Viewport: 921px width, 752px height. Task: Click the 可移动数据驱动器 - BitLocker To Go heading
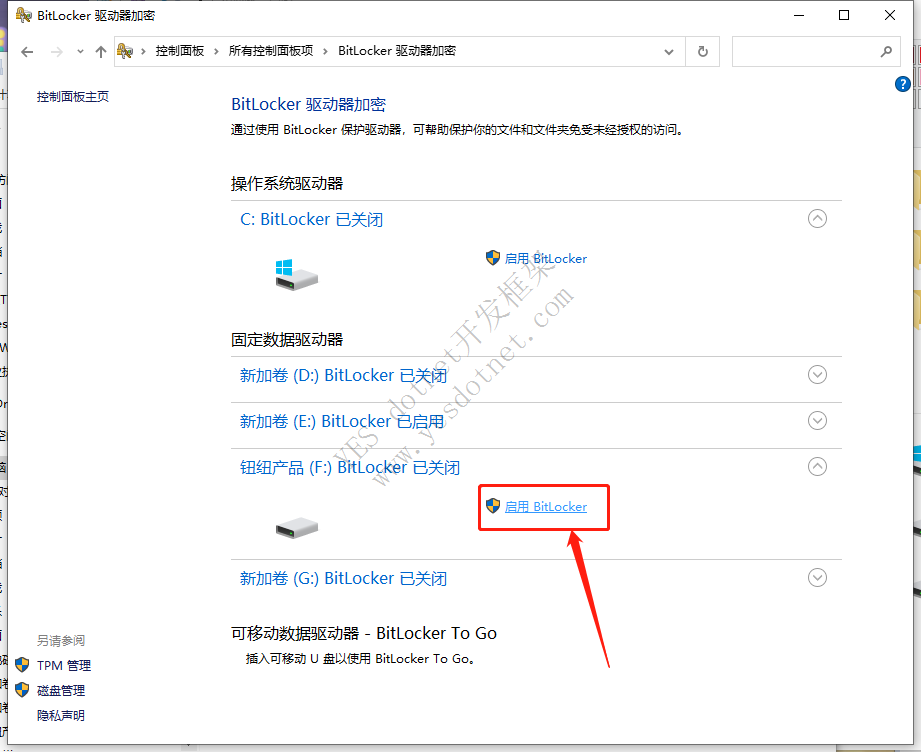tap(364, 633)
